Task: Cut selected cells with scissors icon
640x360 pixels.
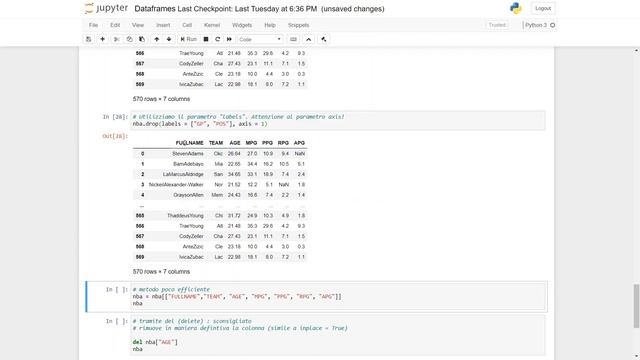Action: click(x=117, y=39)
